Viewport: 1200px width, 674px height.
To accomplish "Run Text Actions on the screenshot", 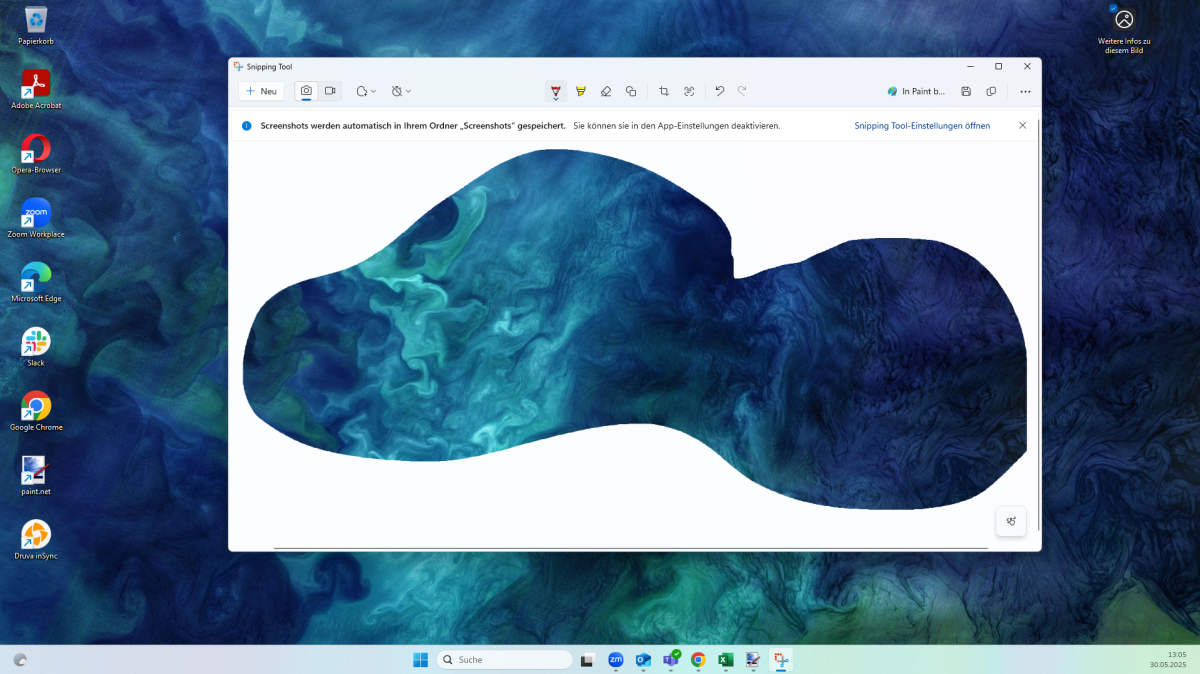I will [x=689, y=91].
